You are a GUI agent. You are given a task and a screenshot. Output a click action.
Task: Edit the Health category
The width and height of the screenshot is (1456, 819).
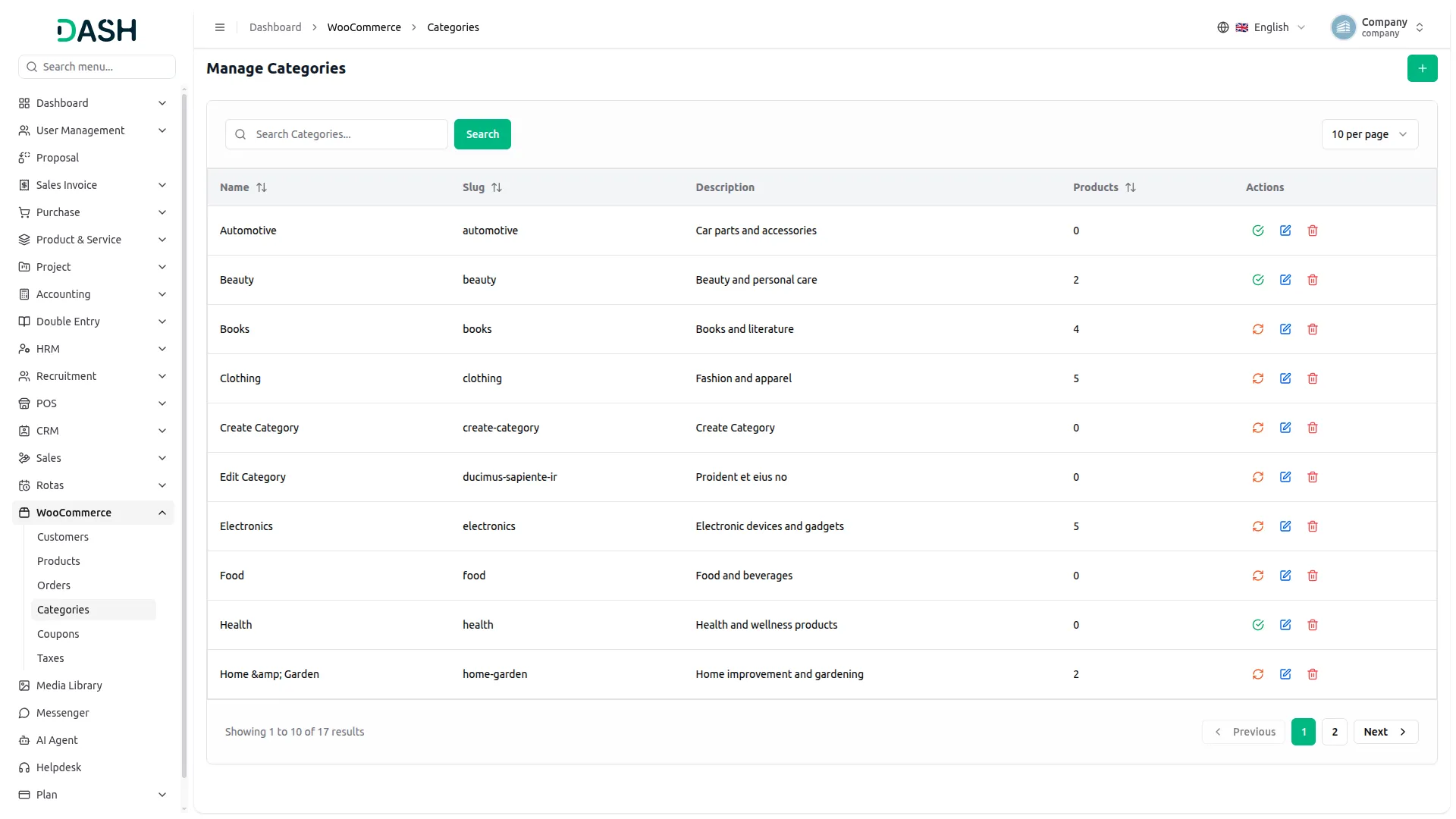click(1285, 625)
